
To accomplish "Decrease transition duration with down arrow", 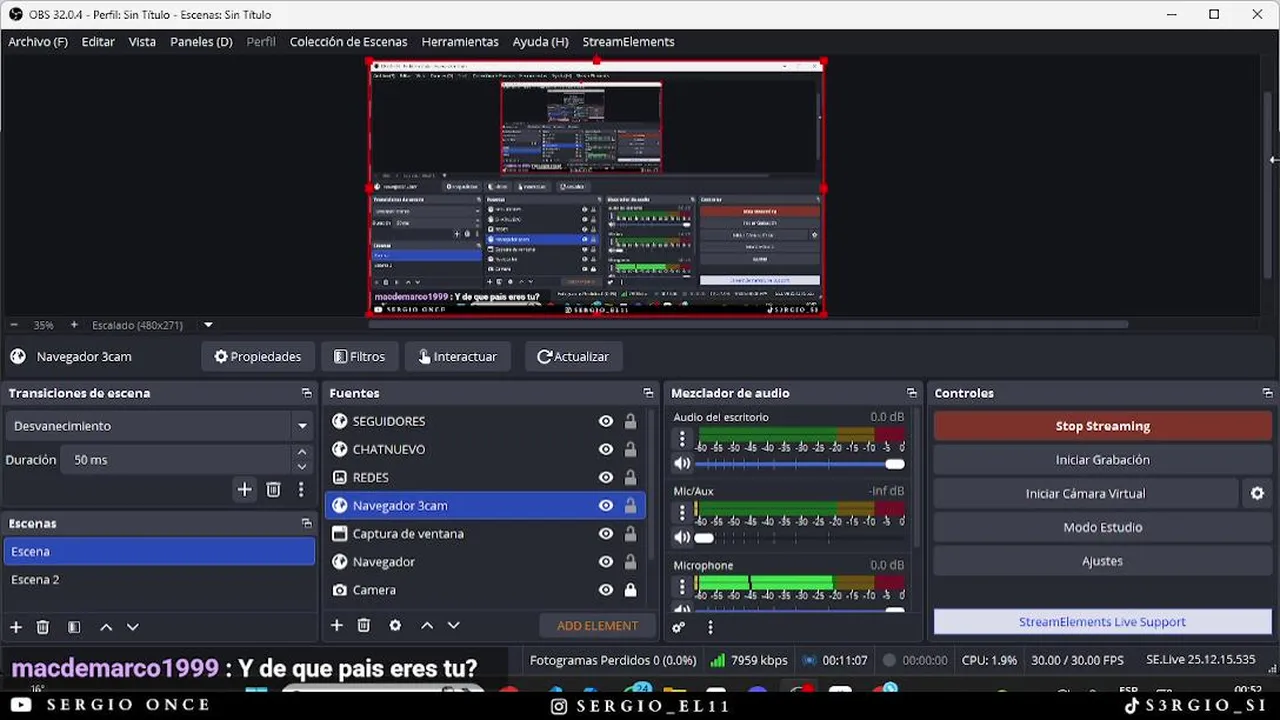I will click(302, 467).
